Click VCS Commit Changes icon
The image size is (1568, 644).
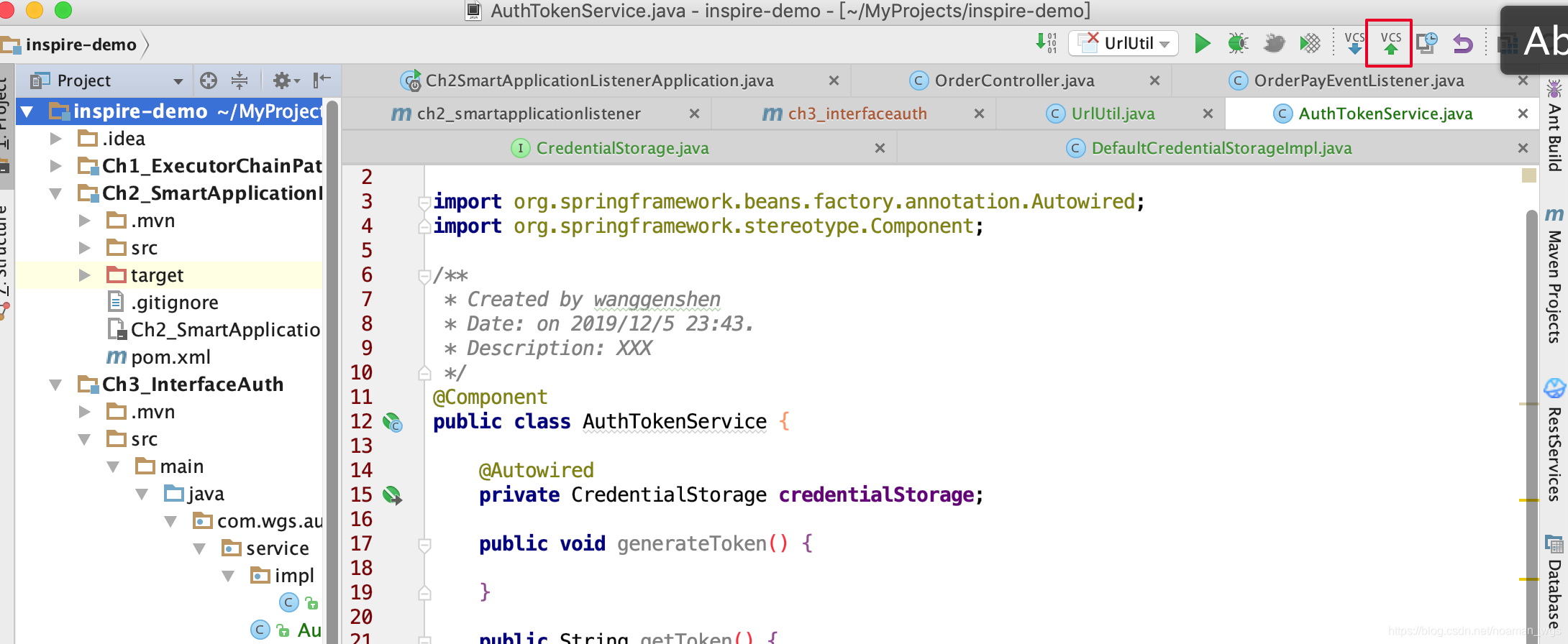point(1390,43)
